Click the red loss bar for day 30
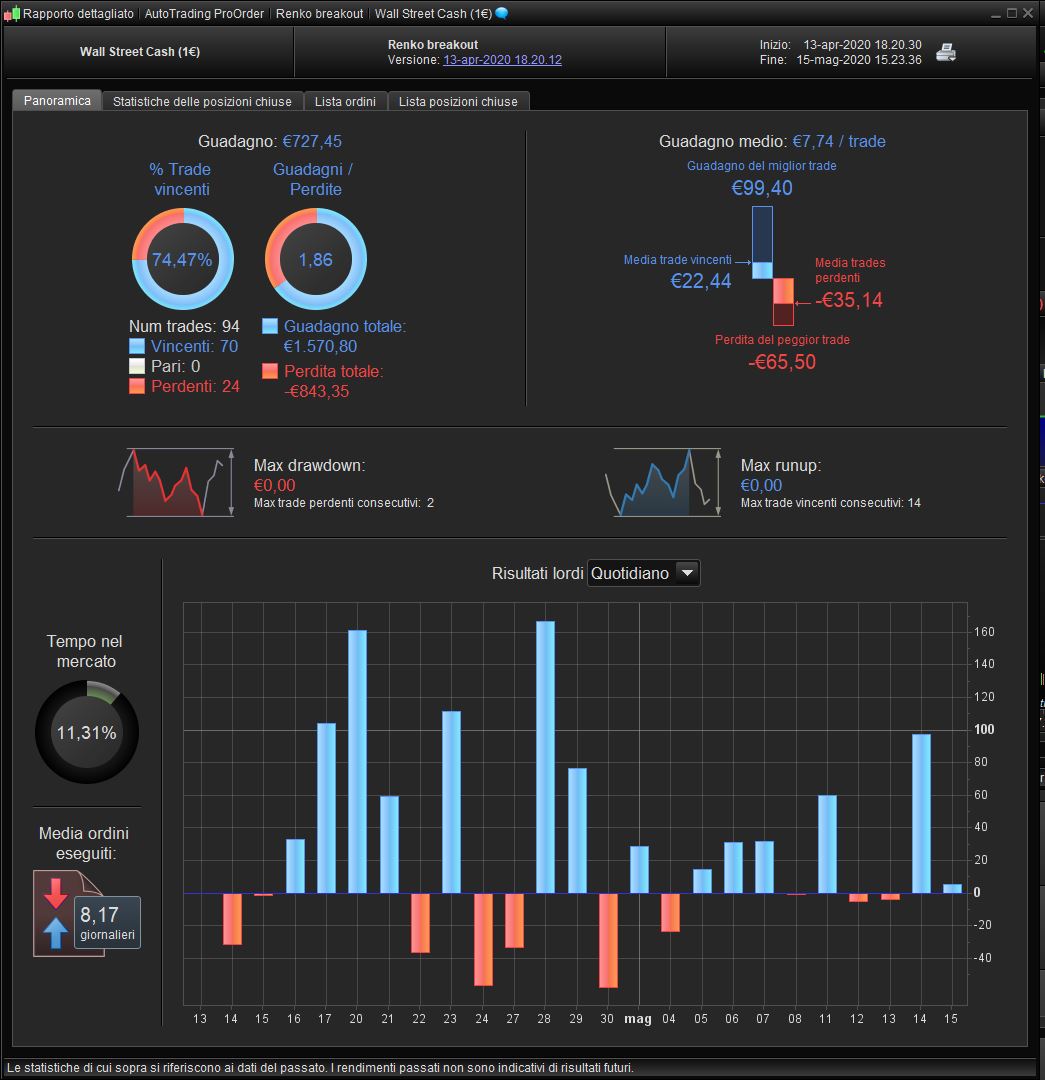 point(608,940)
